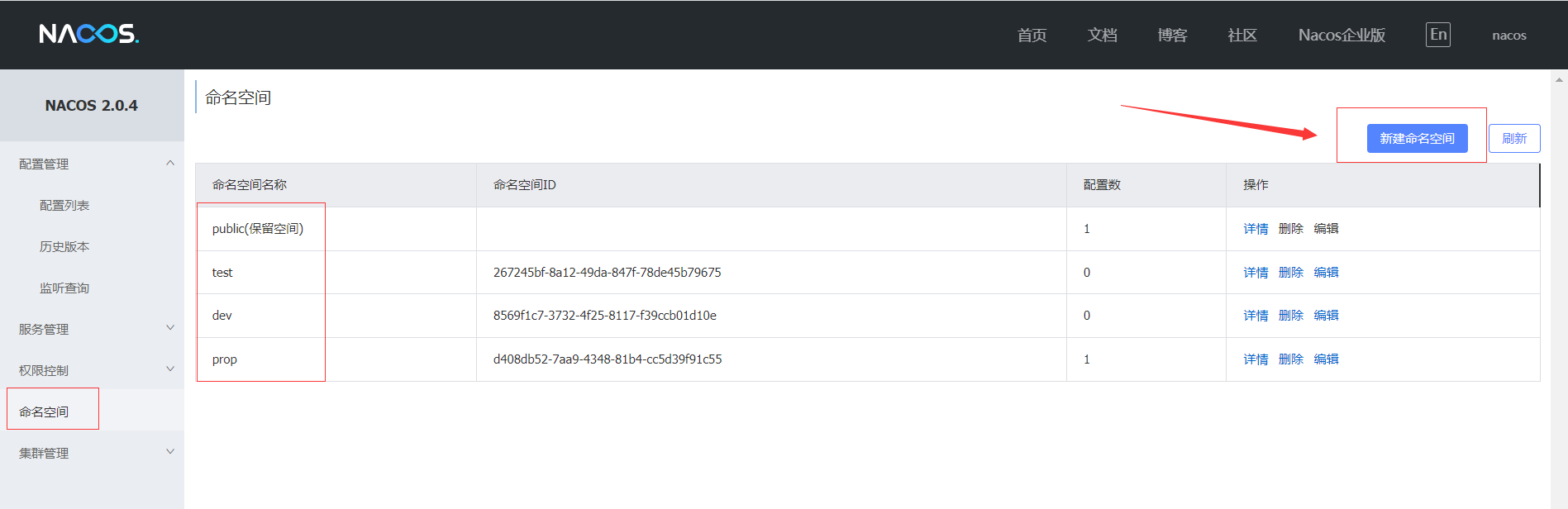Screen dimensions: 1568x509
Task: Delete the dev namespace via 删除
Action: [x=1290, y=316]
